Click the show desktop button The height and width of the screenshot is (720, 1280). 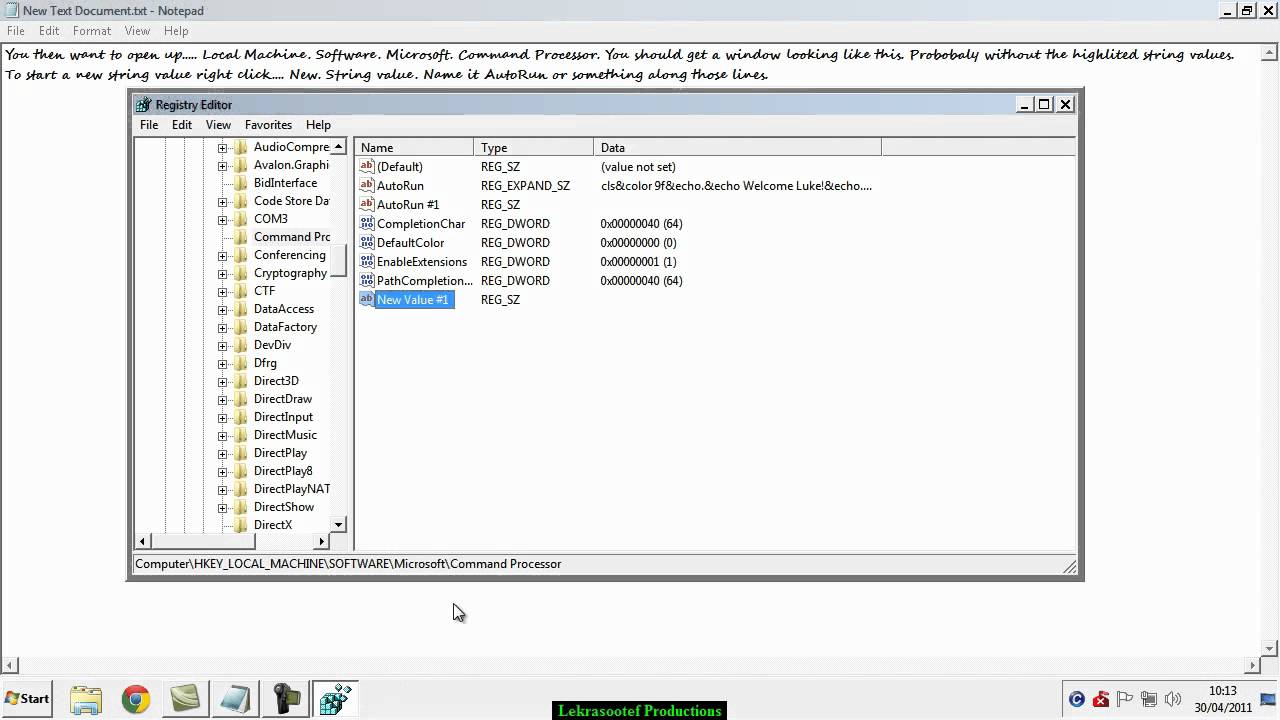1268,699
